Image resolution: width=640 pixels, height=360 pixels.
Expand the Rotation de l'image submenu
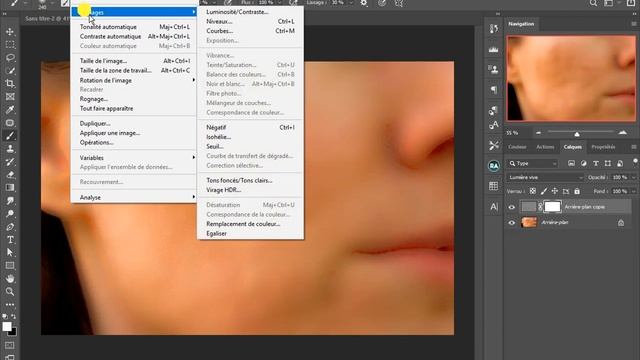[133, 80]
